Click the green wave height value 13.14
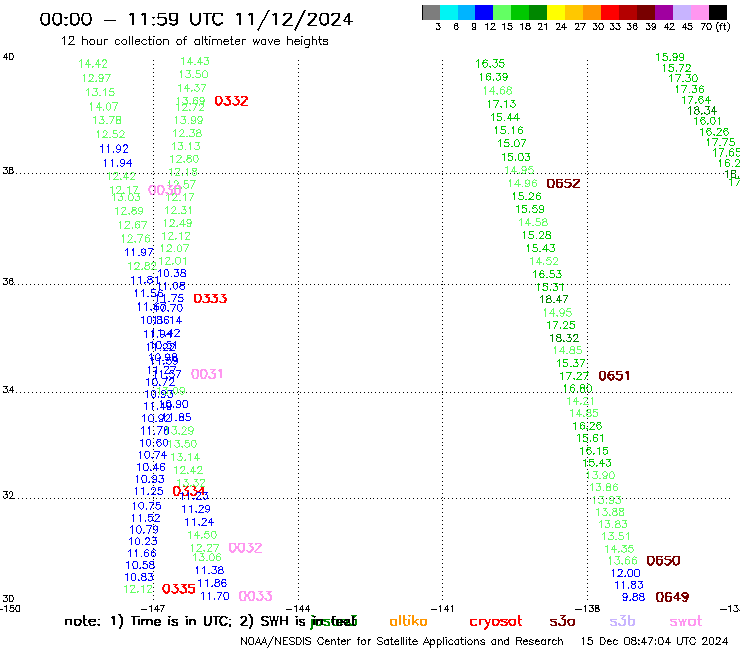This screenshot has height=650, width=740. point(185,457)
